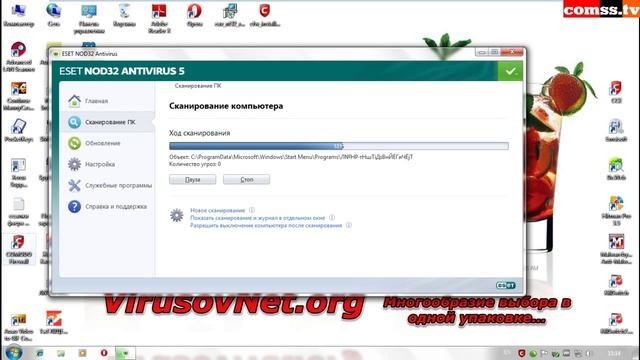Screen dimensions: 640x360
Task: Click the red Comodo tray icon
Action: coord(521,353)
